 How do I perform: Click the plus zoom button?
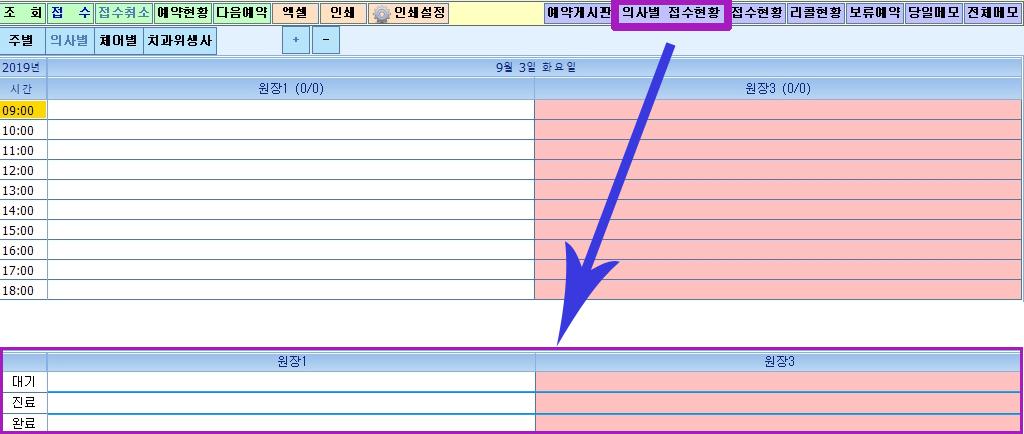296,40
